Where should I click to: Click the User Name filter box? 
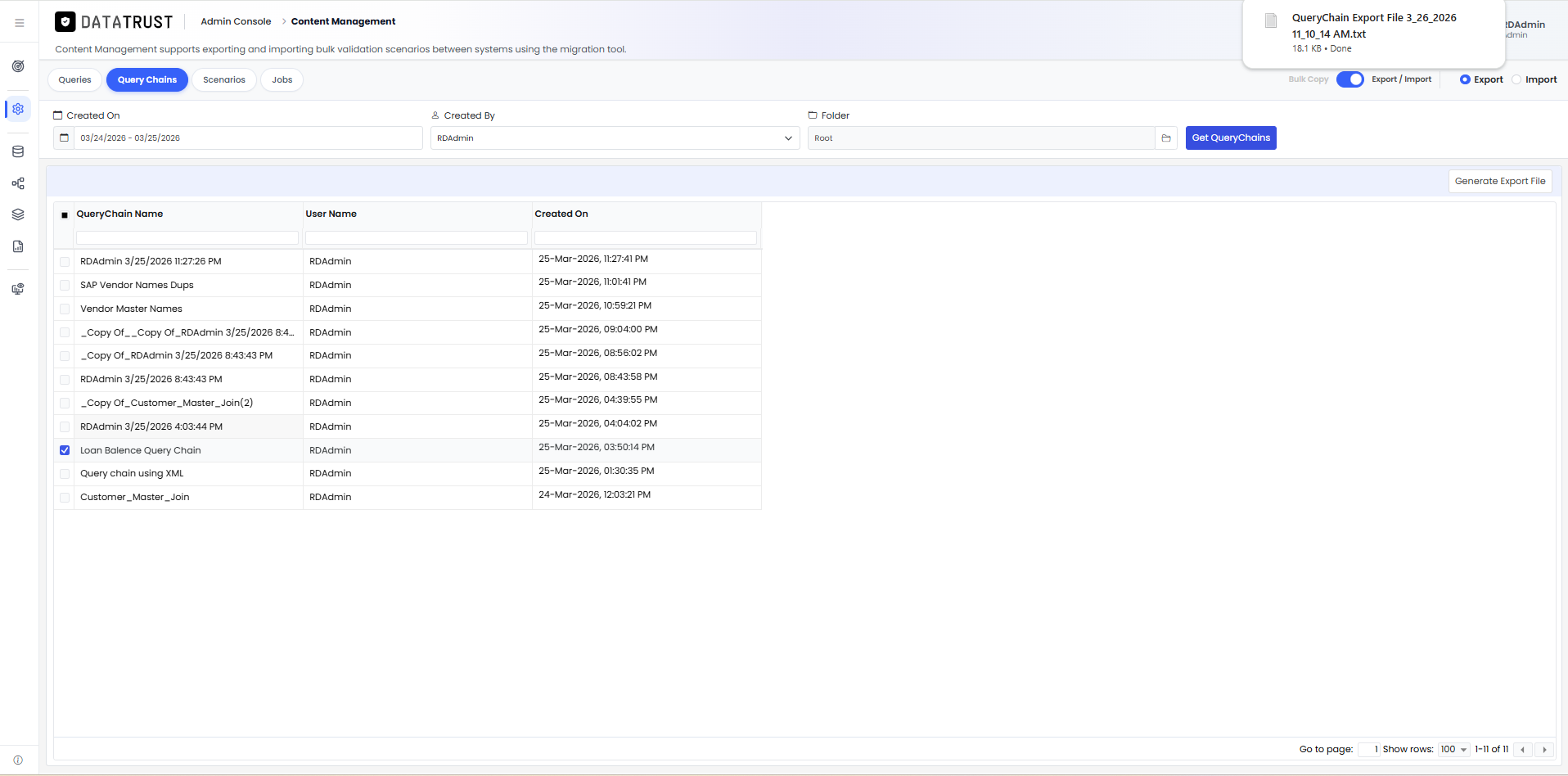coord(417,237)
